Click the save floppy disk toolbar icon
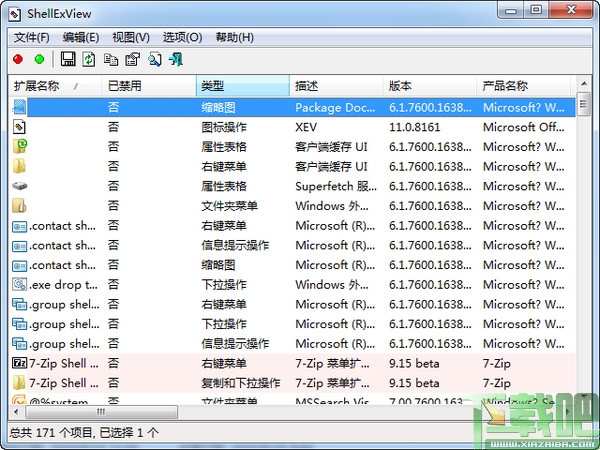 pos(68,59)
